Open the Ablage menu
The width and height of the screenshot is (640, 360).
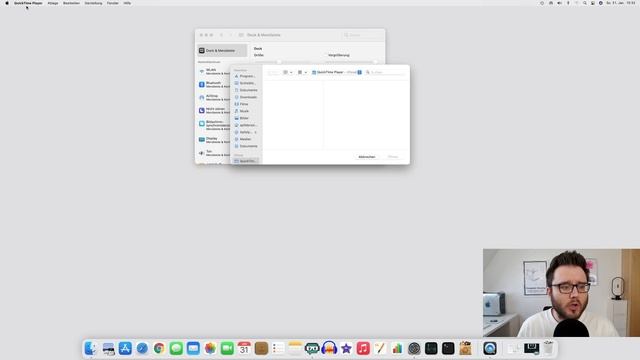tap(53, 3)
